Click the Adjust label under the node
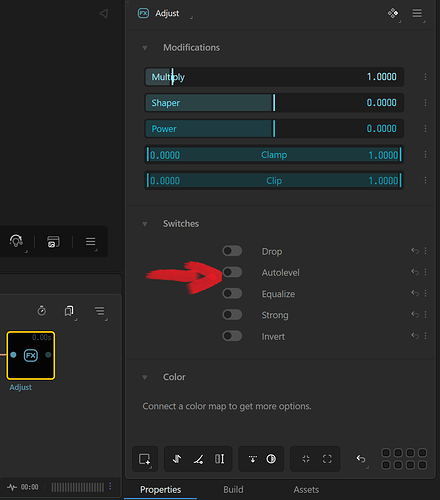The height and width of the screenshot is (500, 440). click(x=21, y=387)
